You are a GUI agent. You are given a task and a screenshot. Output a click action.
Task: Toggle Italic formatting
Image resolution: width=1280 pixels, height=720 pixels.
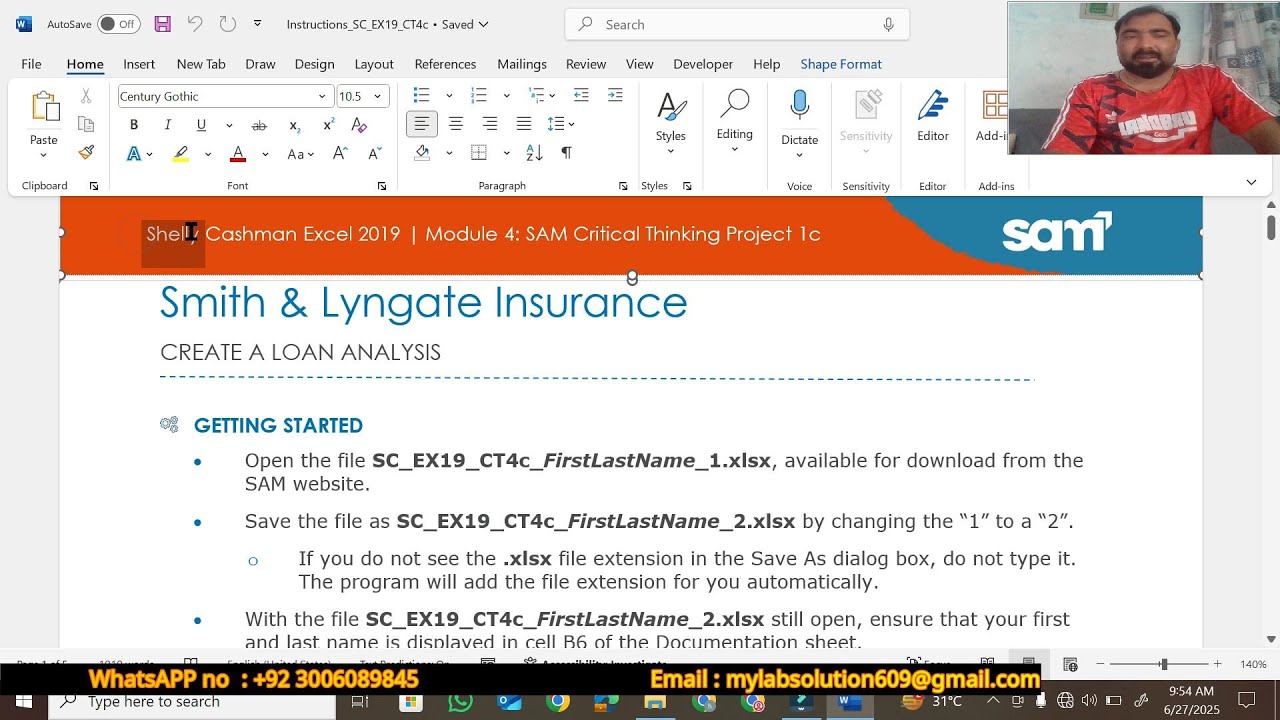coord(167,125)
